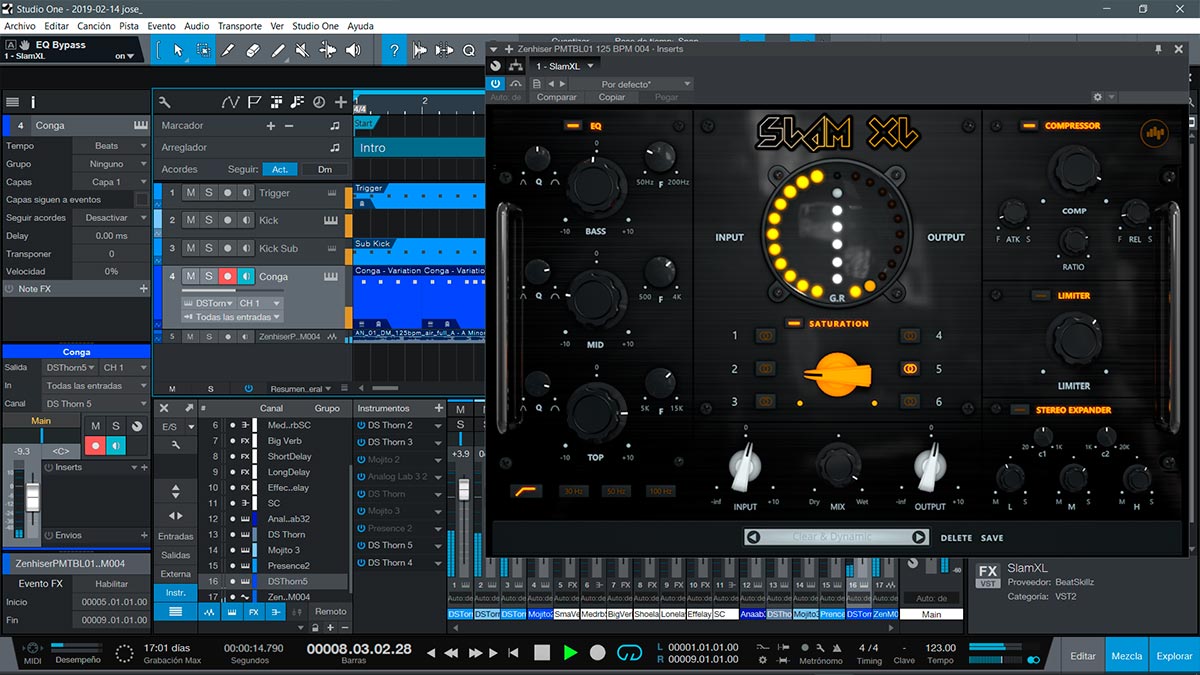Switch to the Editar view tab
Viewport: 1200px width, 675px height.
tap(1083, 656)
